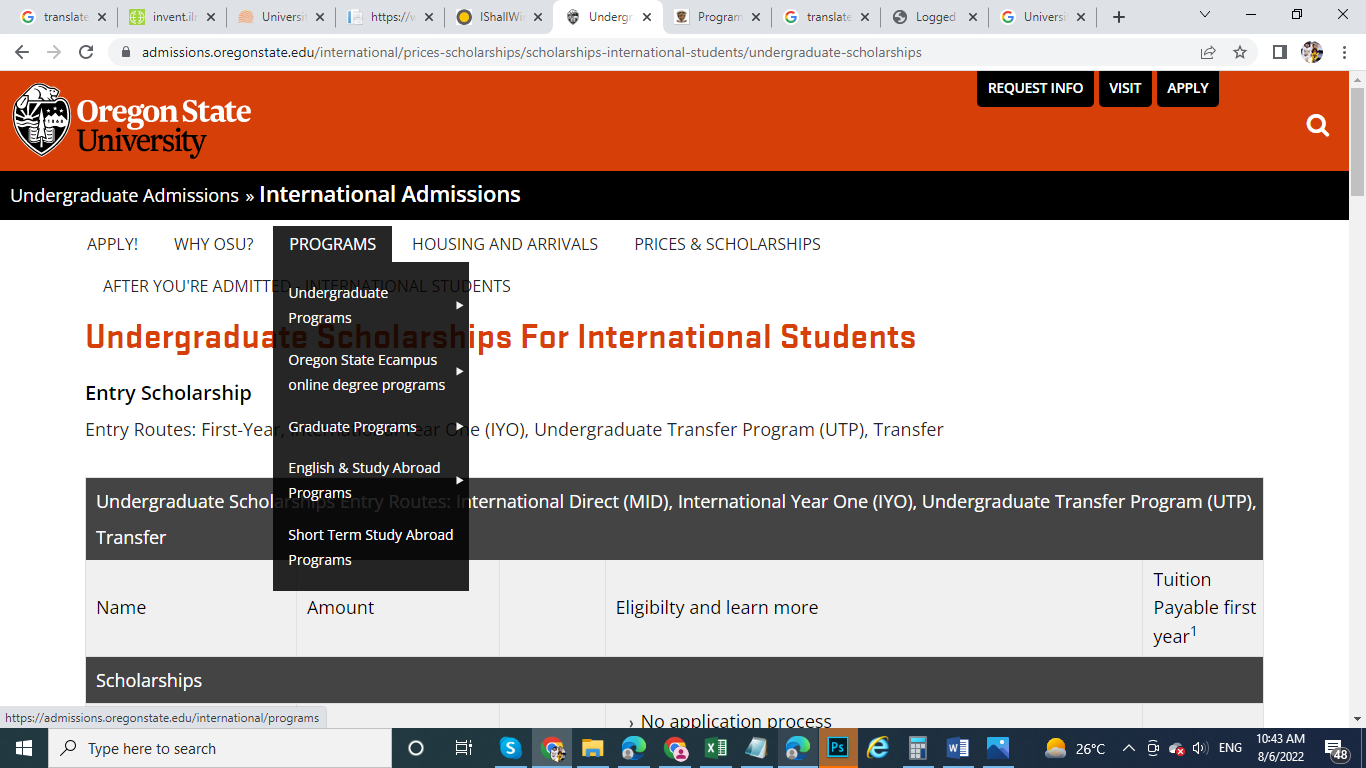1366x768 pixels.
Task: Expand Undergraduate Programs submenu arrow
Action: [460, 305]
